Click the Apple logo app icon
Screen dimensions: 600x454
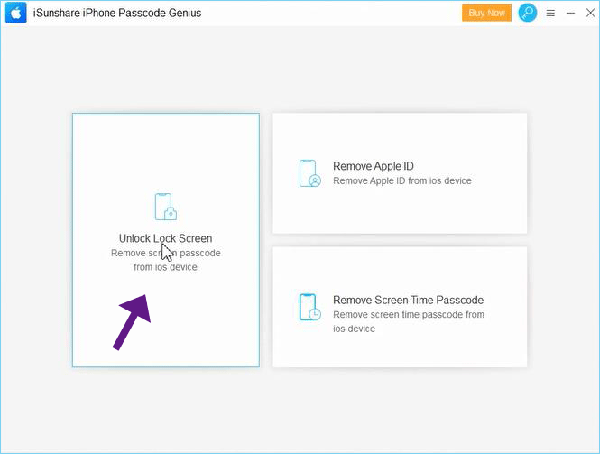[x=16, y=13]
